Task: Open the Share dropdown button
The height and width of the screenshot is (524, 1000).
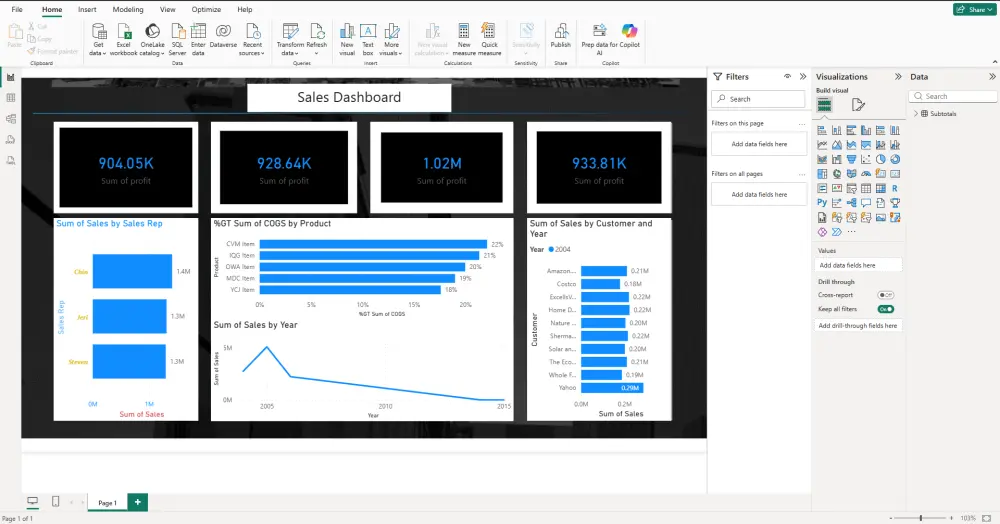Action: pyautogui.click(x=973, y=10)
